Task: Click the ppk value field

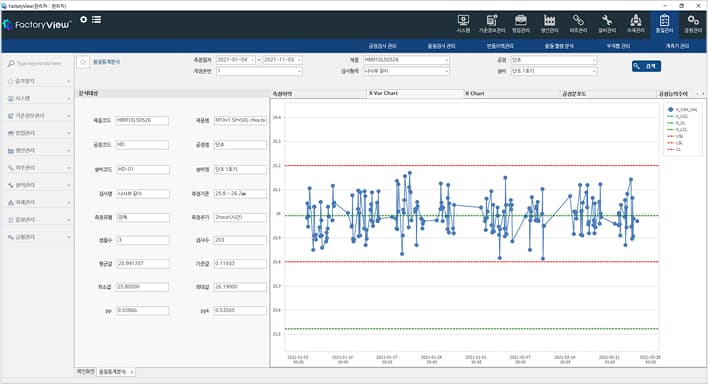Action: (x=240, y=310)
